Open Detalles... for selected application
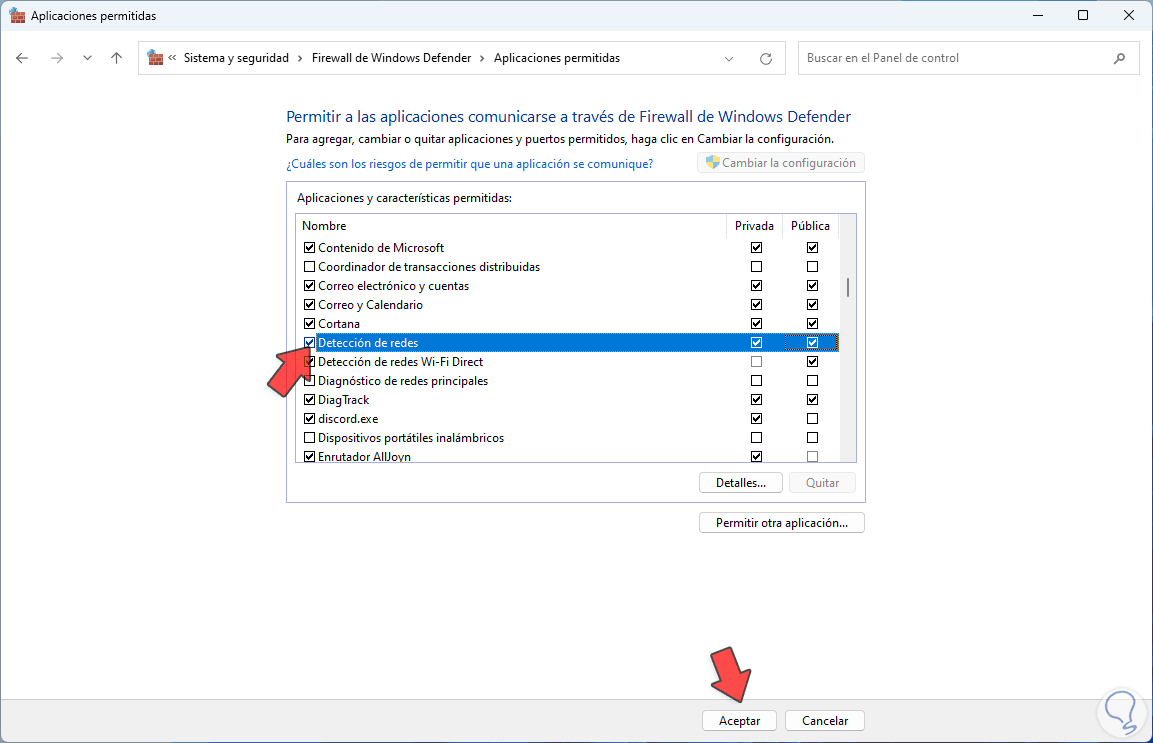This screenshot has height=743, width=1153. tap(740, 483)
